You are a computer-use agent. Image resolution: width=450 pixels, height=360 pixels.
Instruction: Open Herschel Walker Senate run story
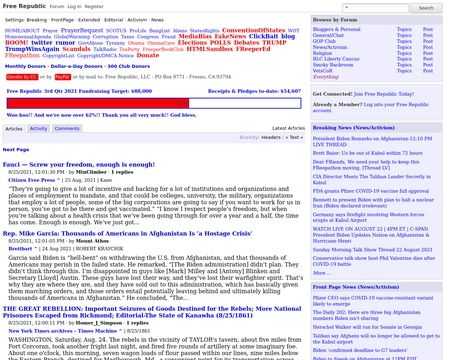click(x=367, y=327)
